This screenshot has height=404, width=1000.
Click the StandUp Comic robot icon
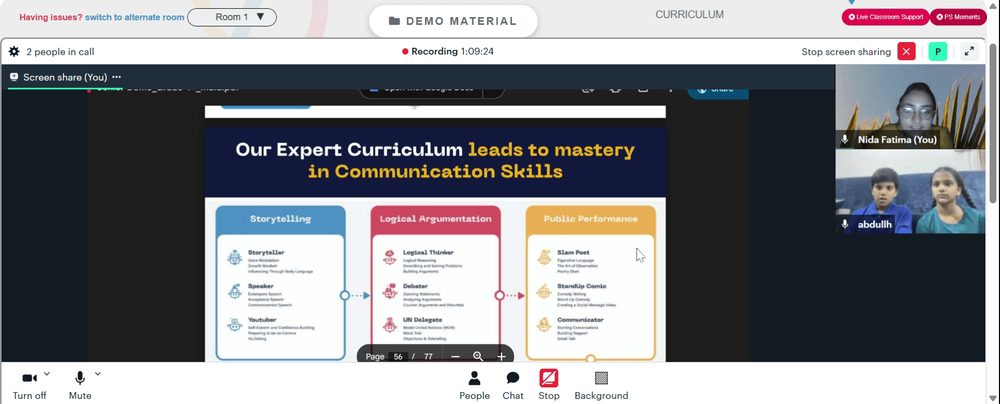[544, 291]
